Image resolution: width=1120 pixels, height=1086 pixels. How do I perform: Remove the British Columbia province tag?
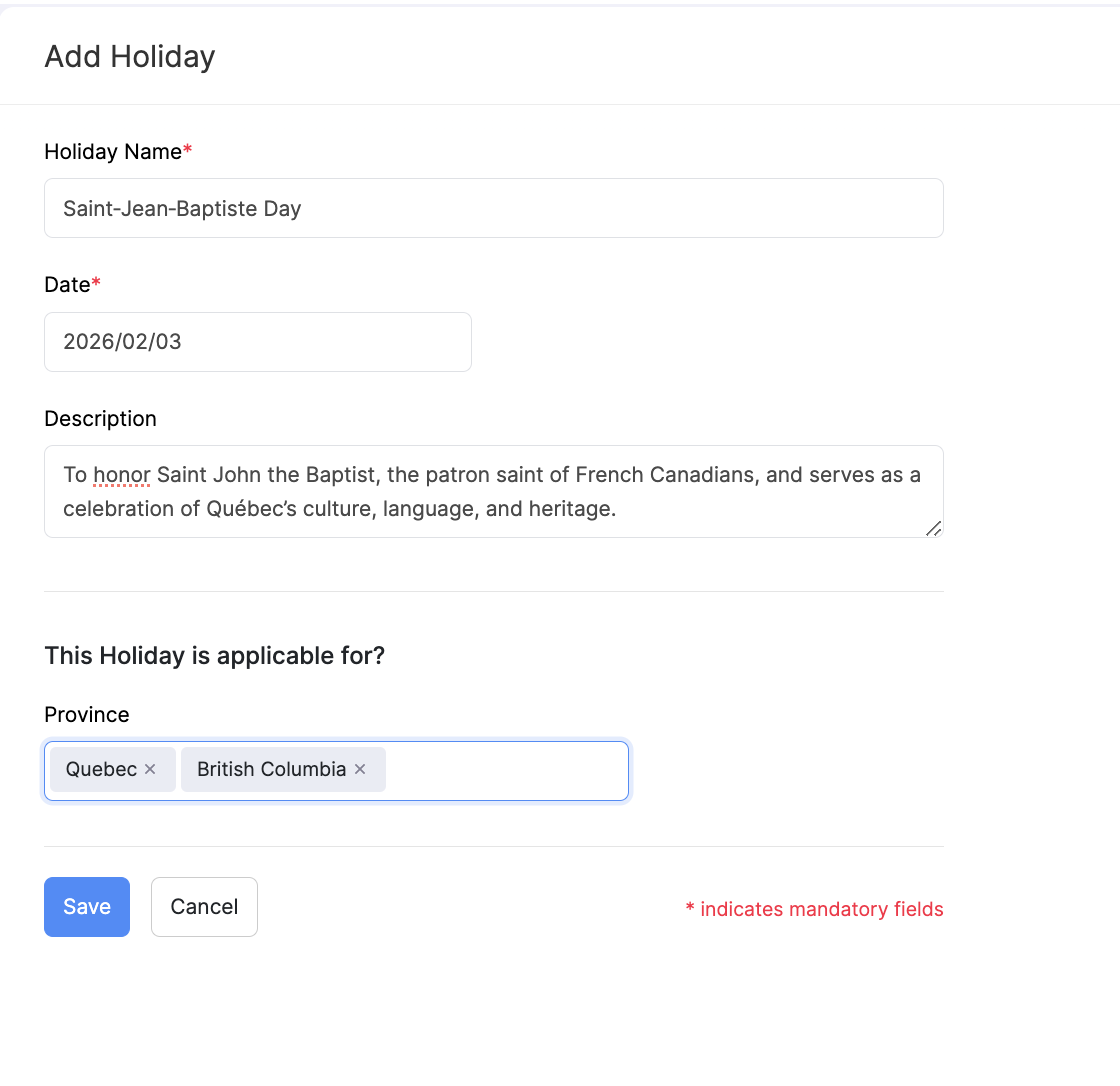click(x=360, y=770)
